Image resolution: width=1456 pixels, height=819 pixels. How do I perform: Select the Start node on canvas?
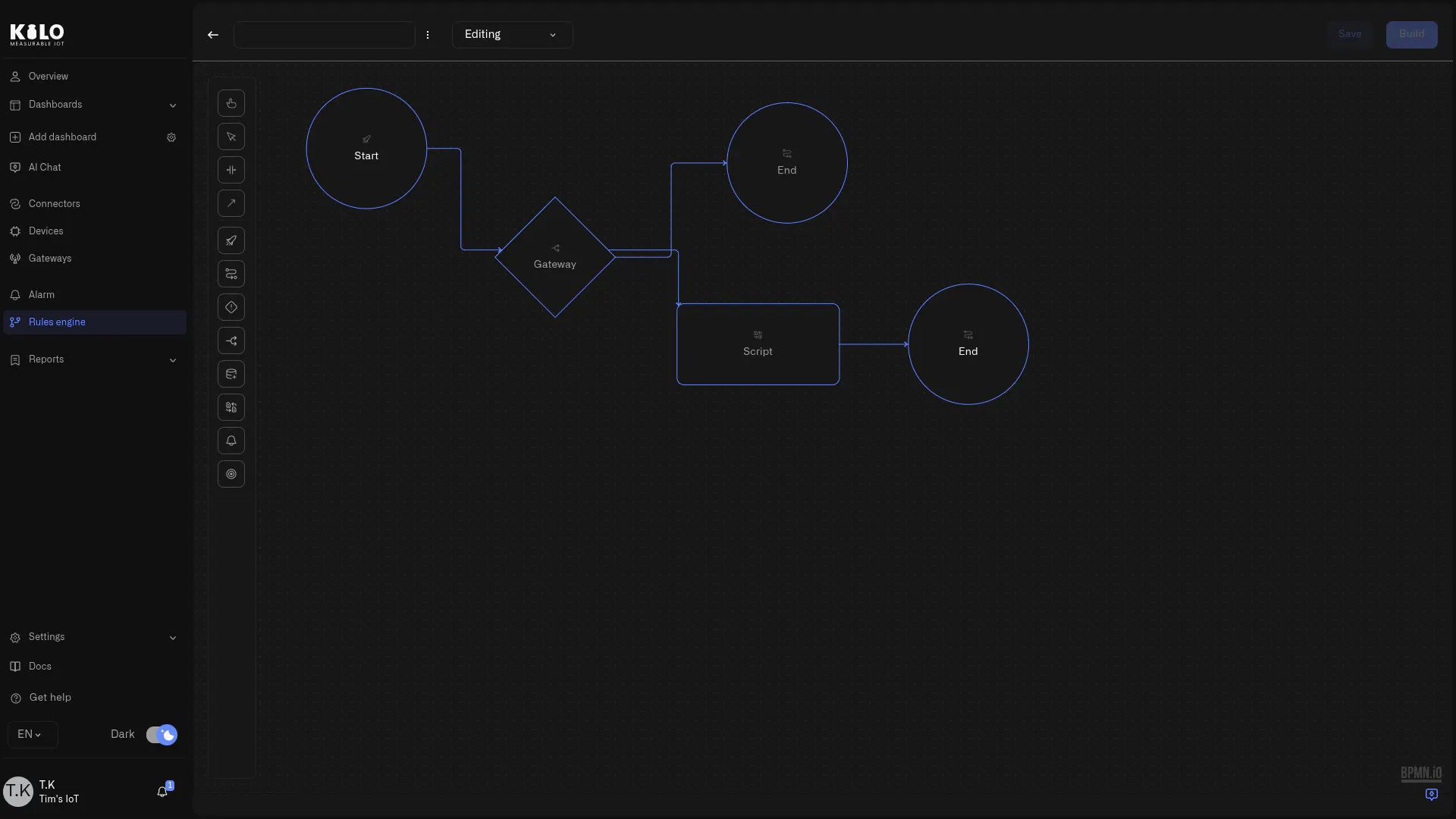pyautogui.click(x=366, y=149)
